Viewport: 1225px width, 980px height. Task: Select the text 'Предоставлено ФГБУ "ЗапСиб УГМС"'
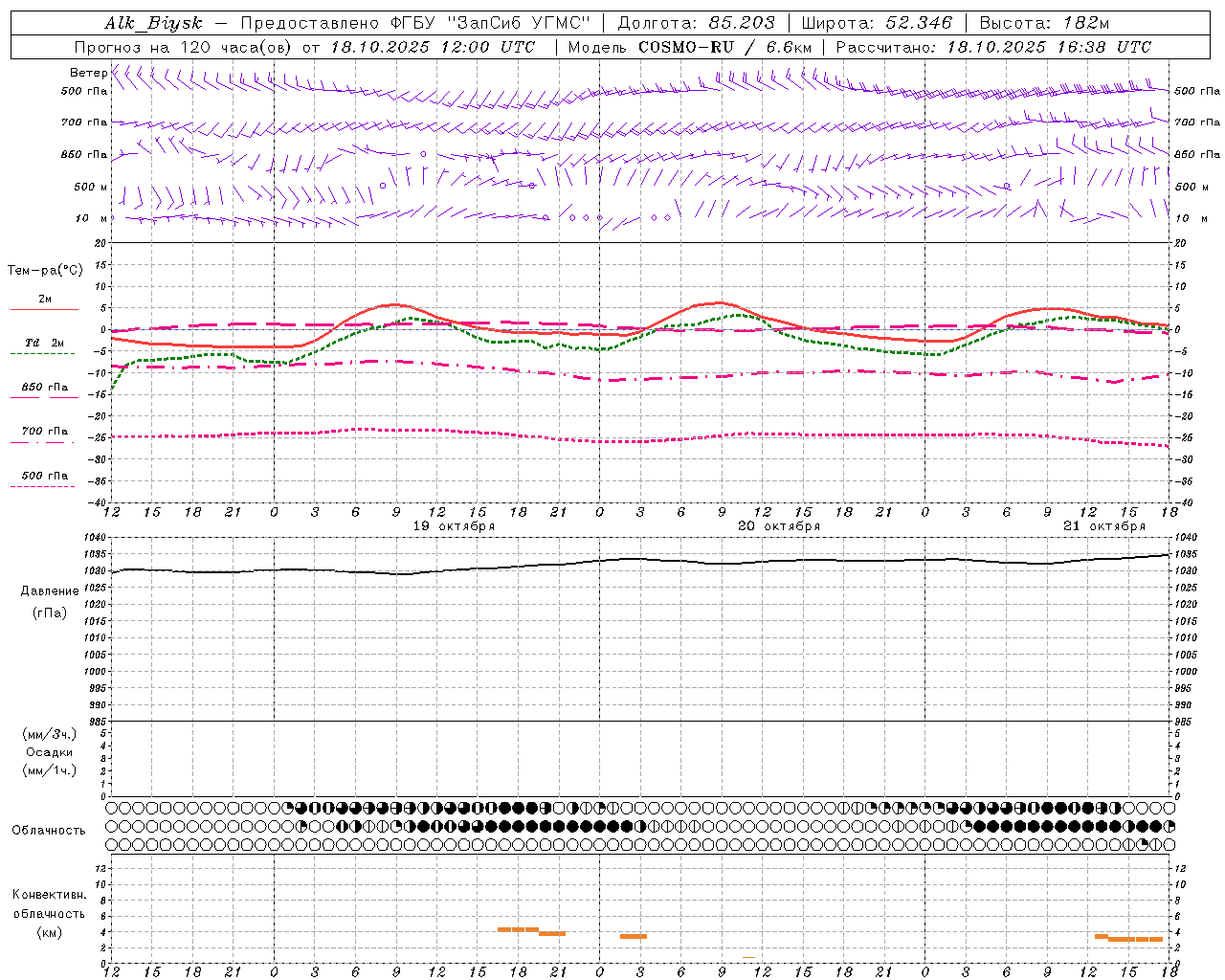[x=416, y=24]
